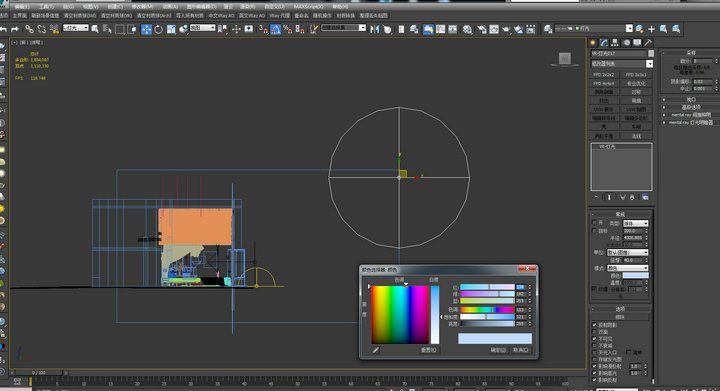Open the Edit menu in menu bar
The width and height of the screenshot is (720, 391).
pyautogui.click(x=22, y=7)
